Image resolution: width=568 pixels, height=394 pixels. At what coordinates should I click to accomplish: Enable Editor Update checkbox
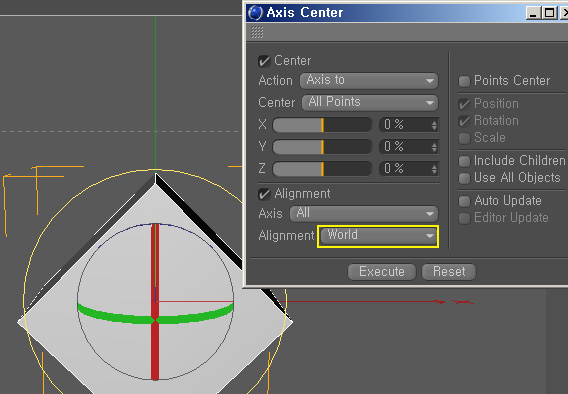[x=464, y=218]
